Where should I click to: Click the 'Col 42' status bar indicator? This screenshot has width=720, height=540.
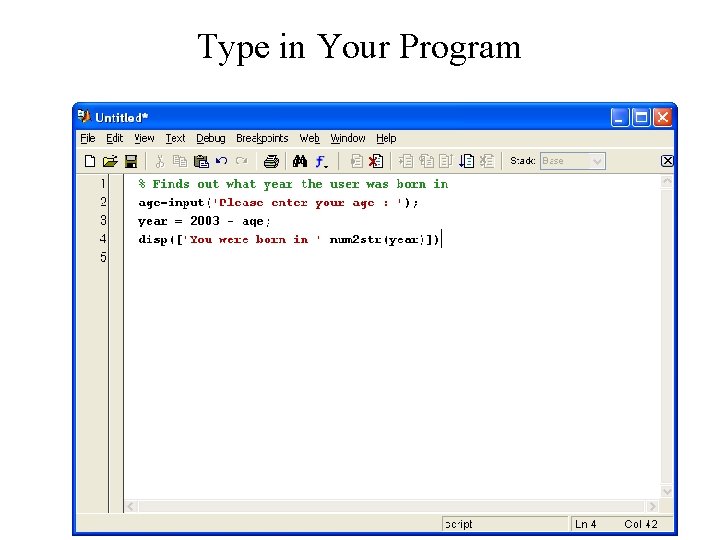(x=641, y=524)
